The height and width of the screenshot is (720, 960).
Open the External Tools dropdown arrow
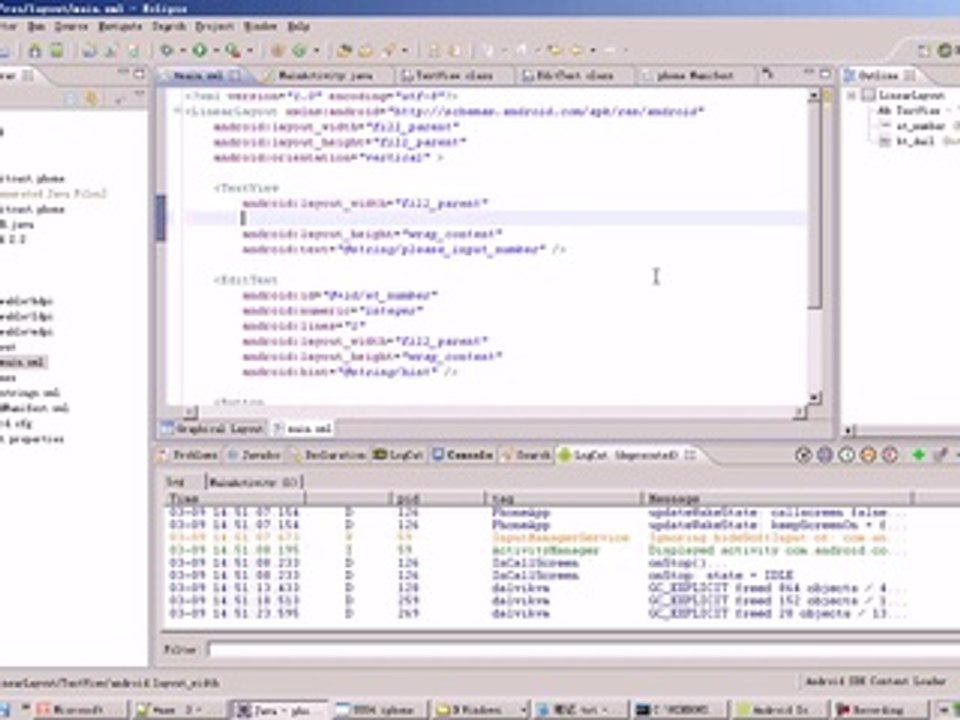tap(250, 51)
